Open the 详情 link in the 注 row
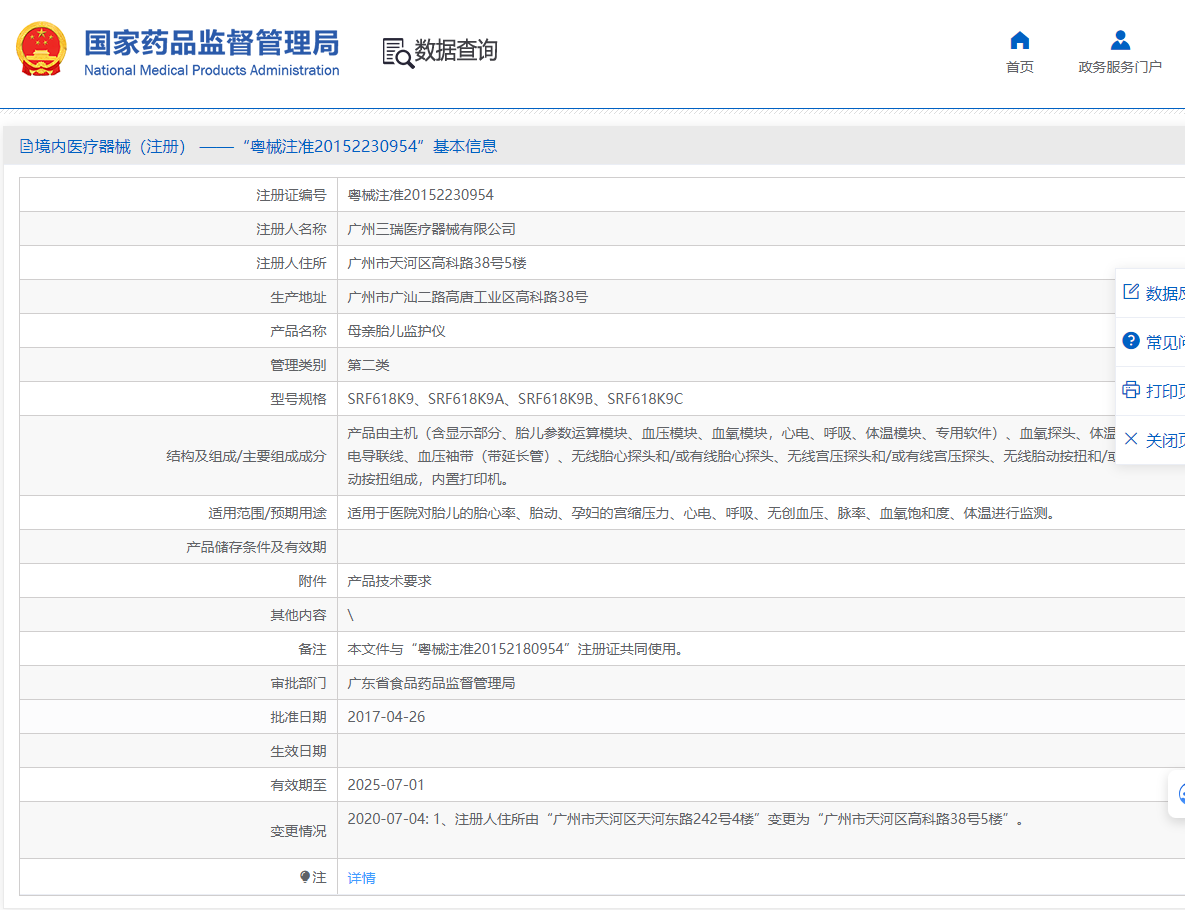 pyautogui.click(x=361, y=878)
